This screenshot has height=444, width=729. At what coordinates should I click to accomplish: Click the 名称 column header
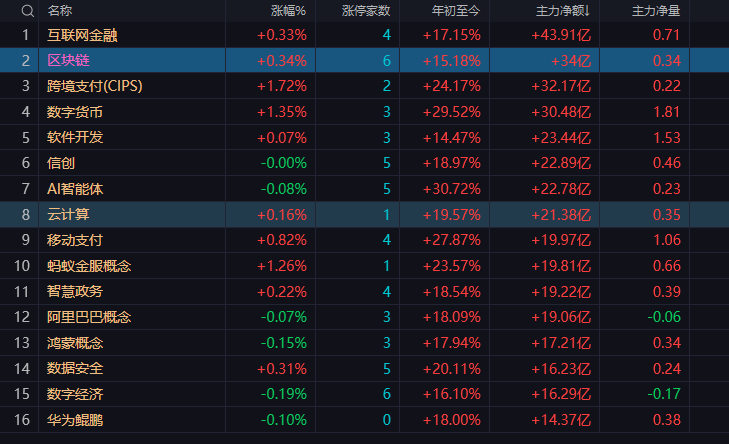[x=60, y=11]
